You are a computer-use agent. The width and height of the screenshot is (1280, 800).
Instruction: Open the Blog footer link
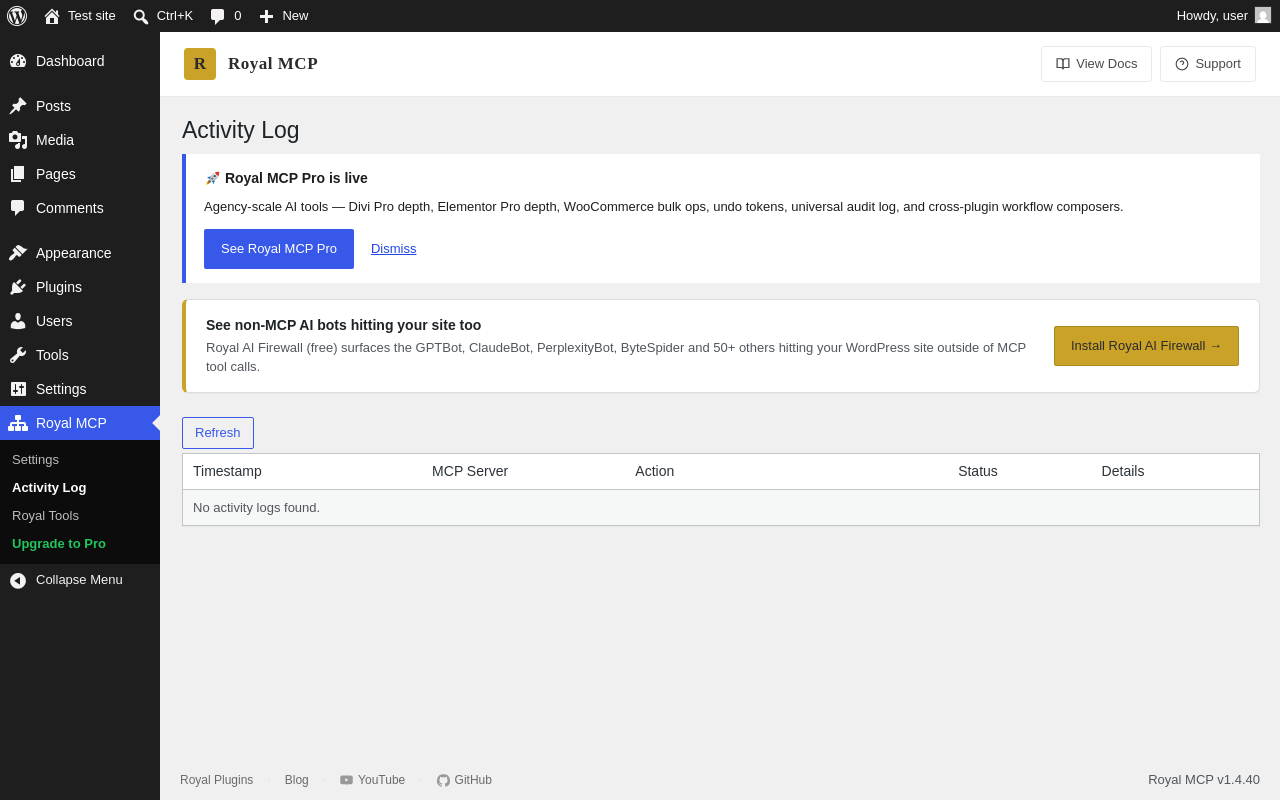click(x=297, y=780)
